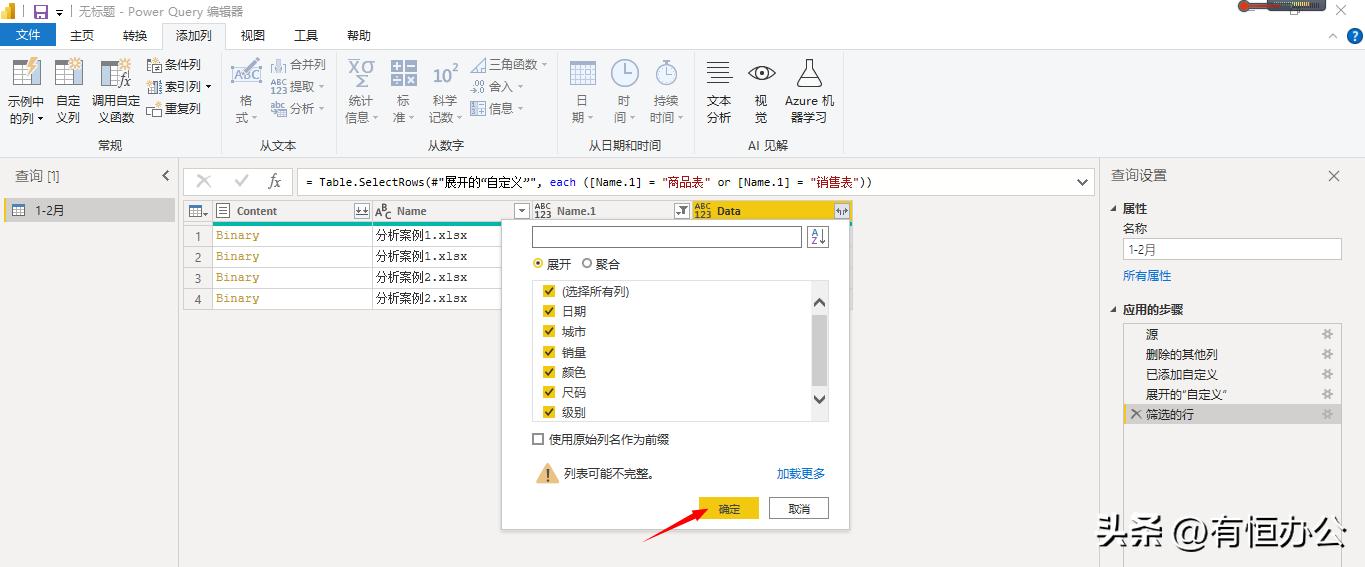This screenshot has height=567, width=1365.
Task: Click the table icon at grid corner
Action: coord(197,211)
